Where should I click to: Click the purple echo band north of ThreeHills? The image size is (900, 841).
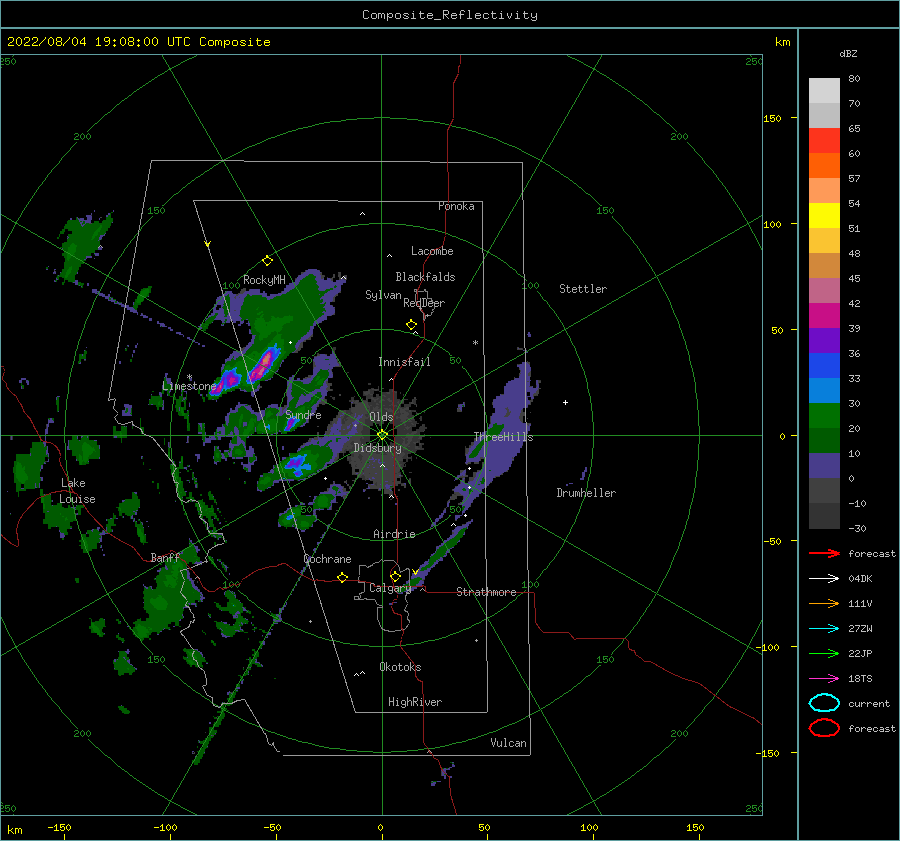point(514,402)
